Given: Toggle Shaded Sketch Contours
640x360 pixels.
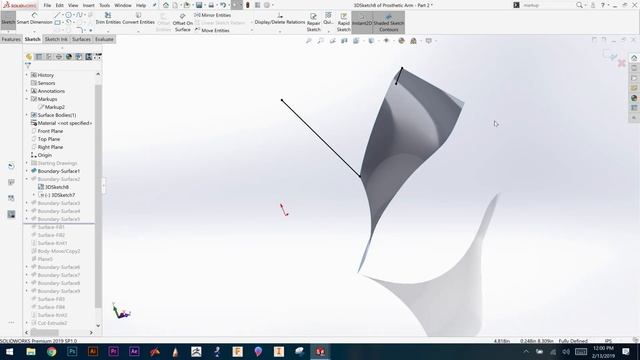Looking at the screenshot, I should tap(389, 22).
